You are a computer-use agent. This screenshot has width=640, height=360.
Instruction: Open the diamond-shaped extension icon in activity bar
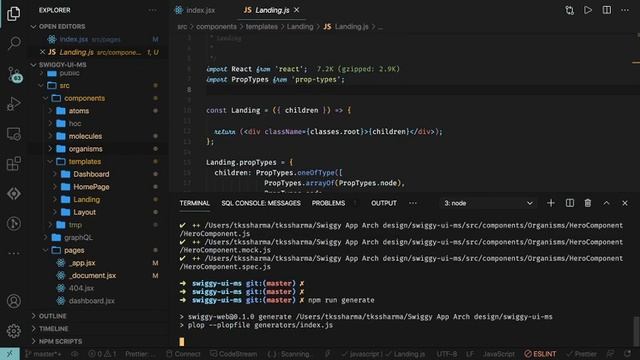[14, 193]
